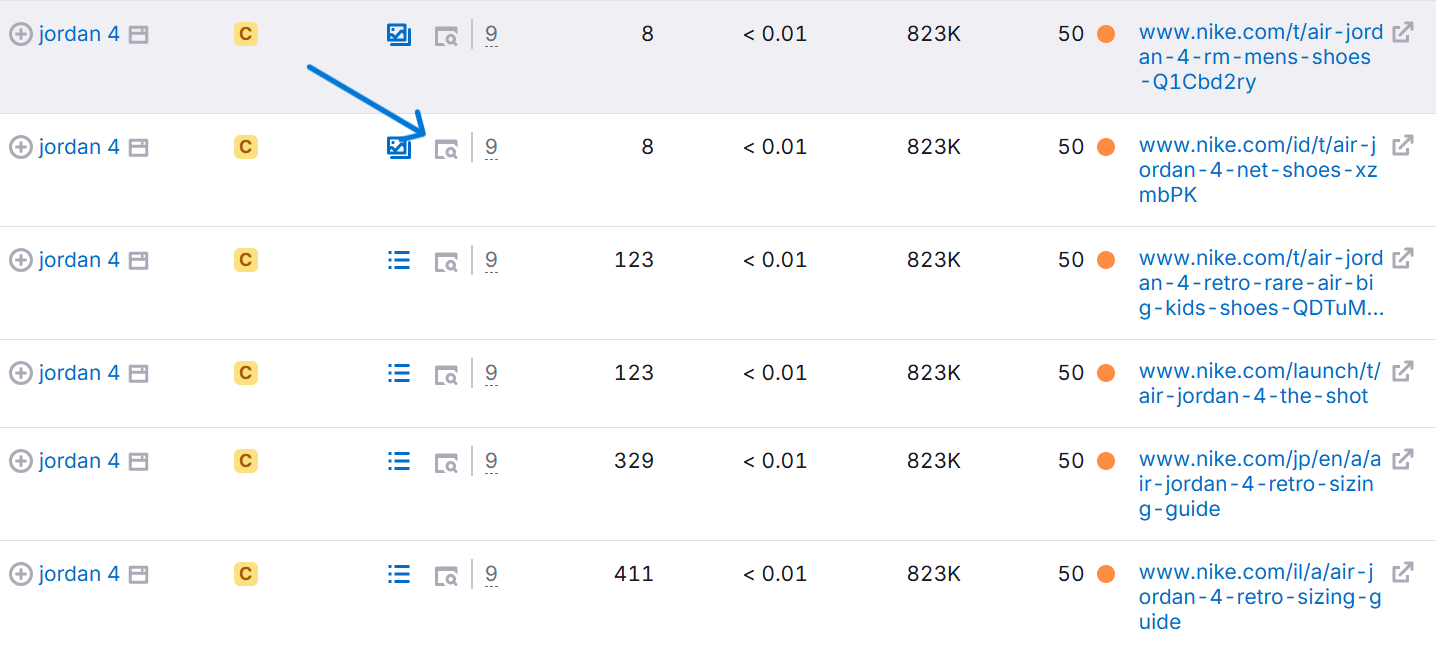Click orange difficulty dot in net-shoes row

pos(1105,147)
